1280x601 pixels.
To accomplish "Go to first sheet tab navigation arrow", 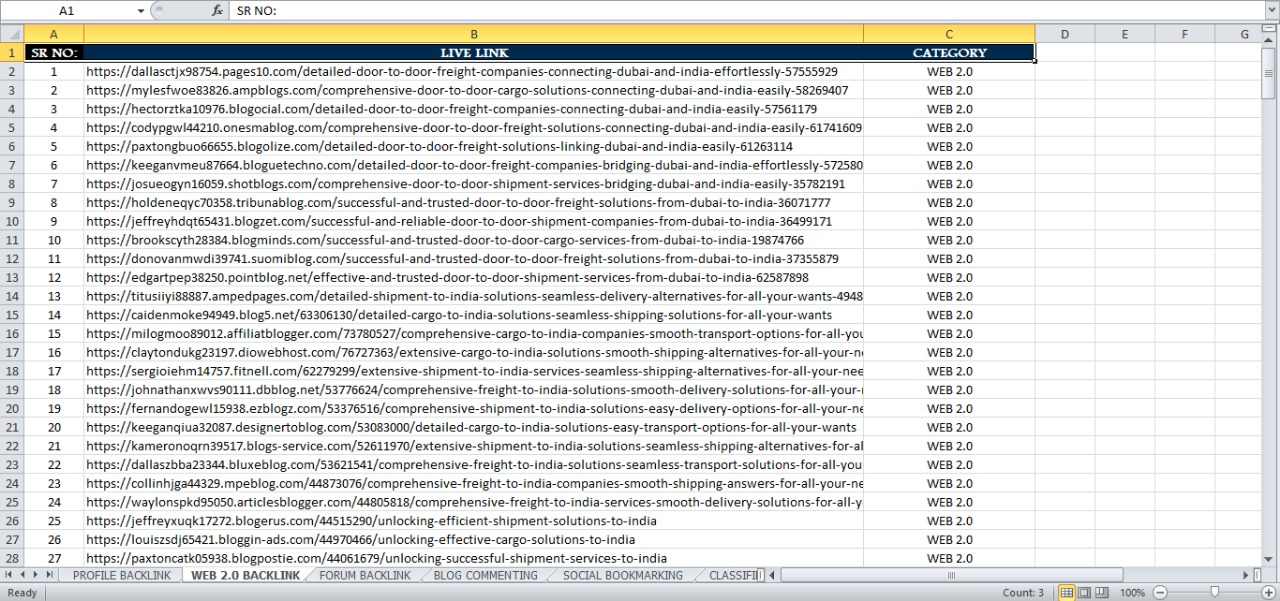I will click(9, 575).
